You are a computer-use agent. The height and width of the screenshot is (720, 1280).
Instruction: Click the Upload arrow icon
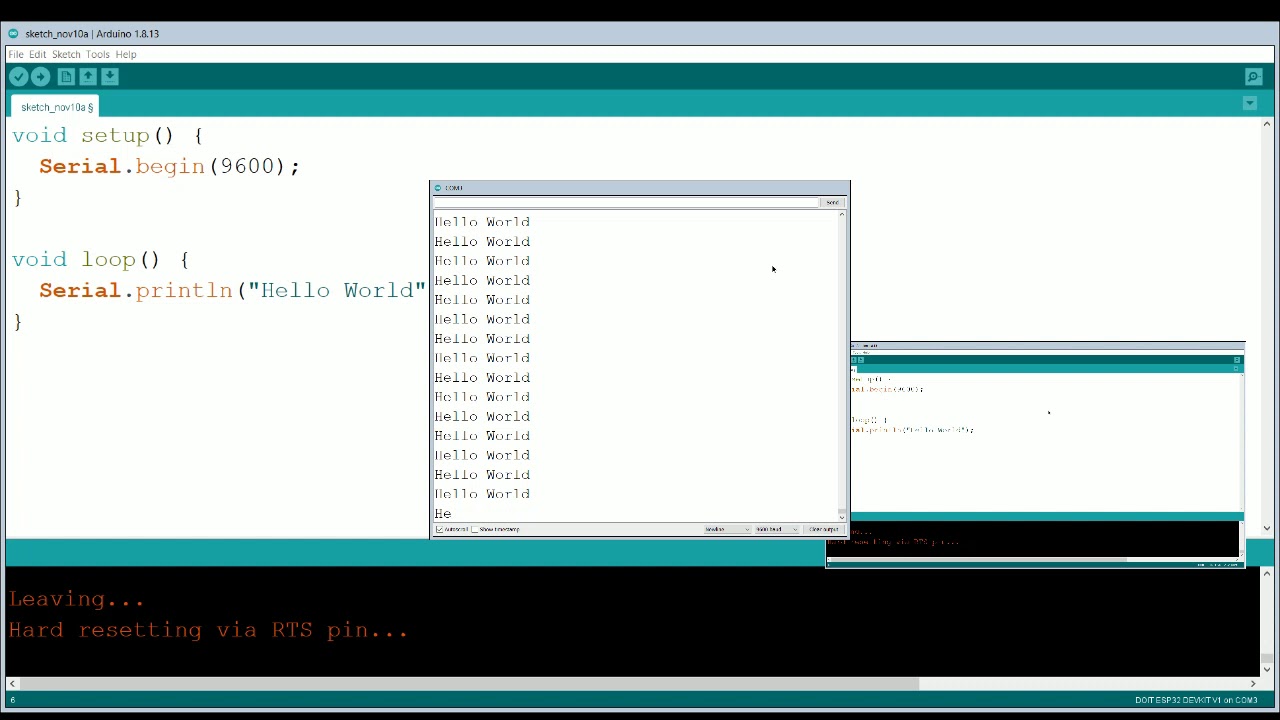coord(41,77)
